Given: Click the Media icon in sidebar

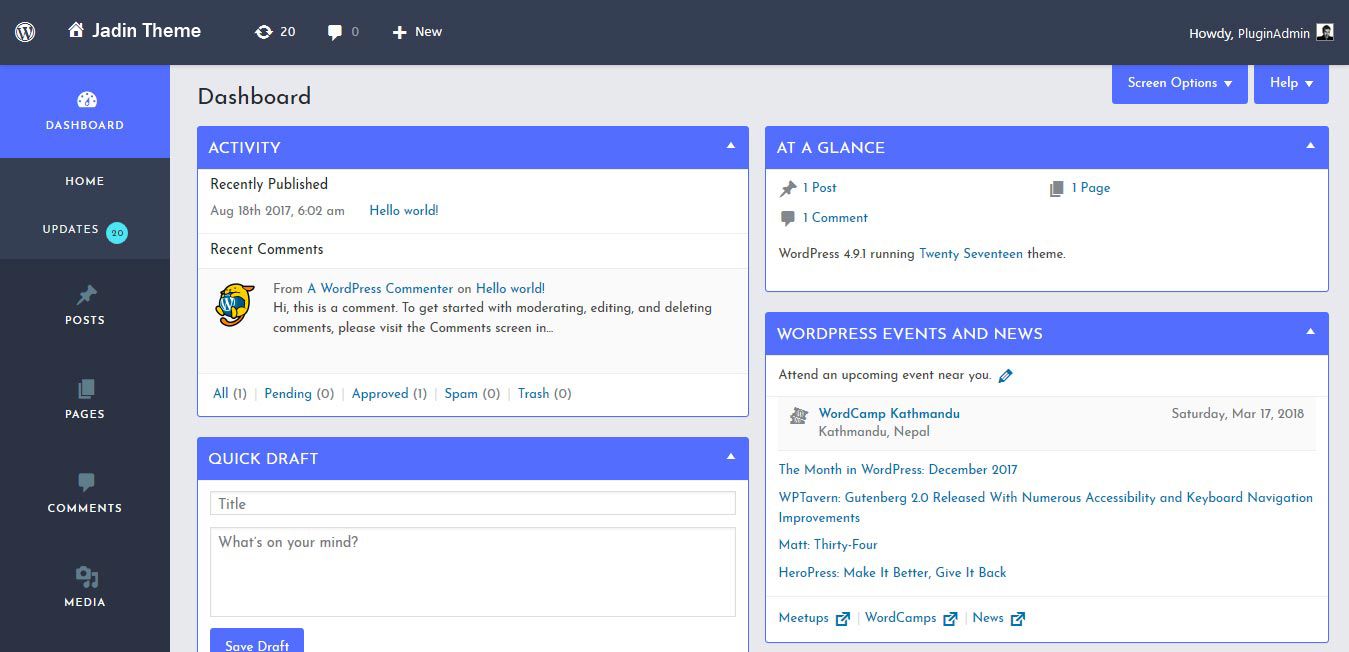Looking at the screenshot, I should coord(86,577).
